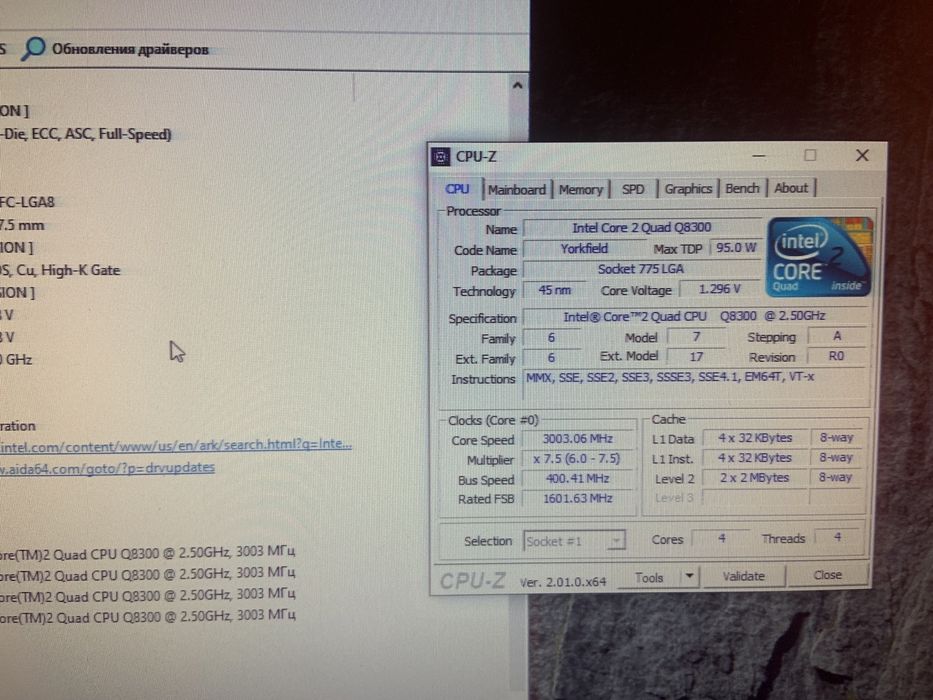Image resolution: width=933 pixels, height=700 pixels.
Task: Click the Core Speed value 3003.06 MHz
Action: pyautogui.click(x=577, y=439)
